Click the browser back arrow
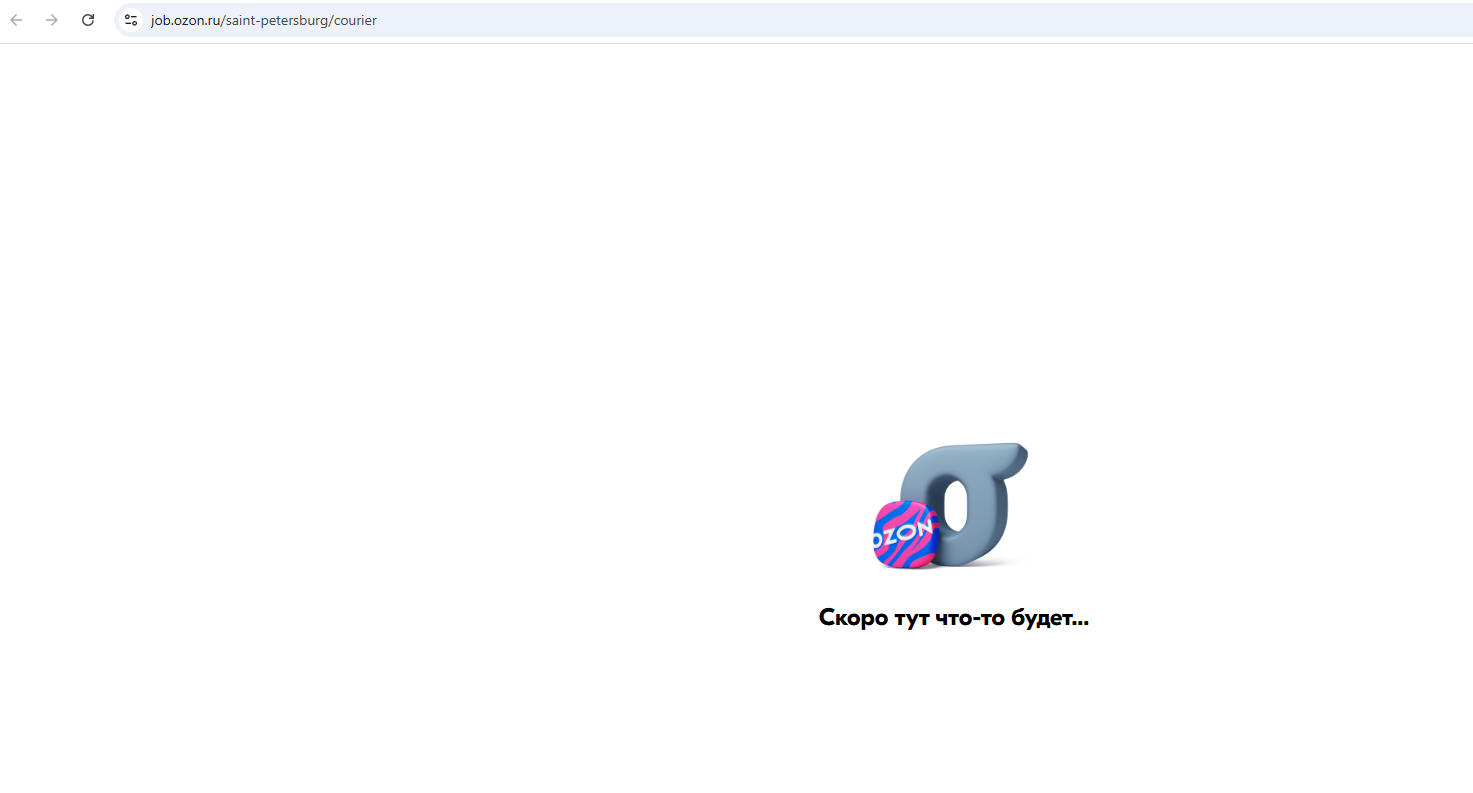The width and height of the screenshot is (1473, 793). [x=16, y=20]
